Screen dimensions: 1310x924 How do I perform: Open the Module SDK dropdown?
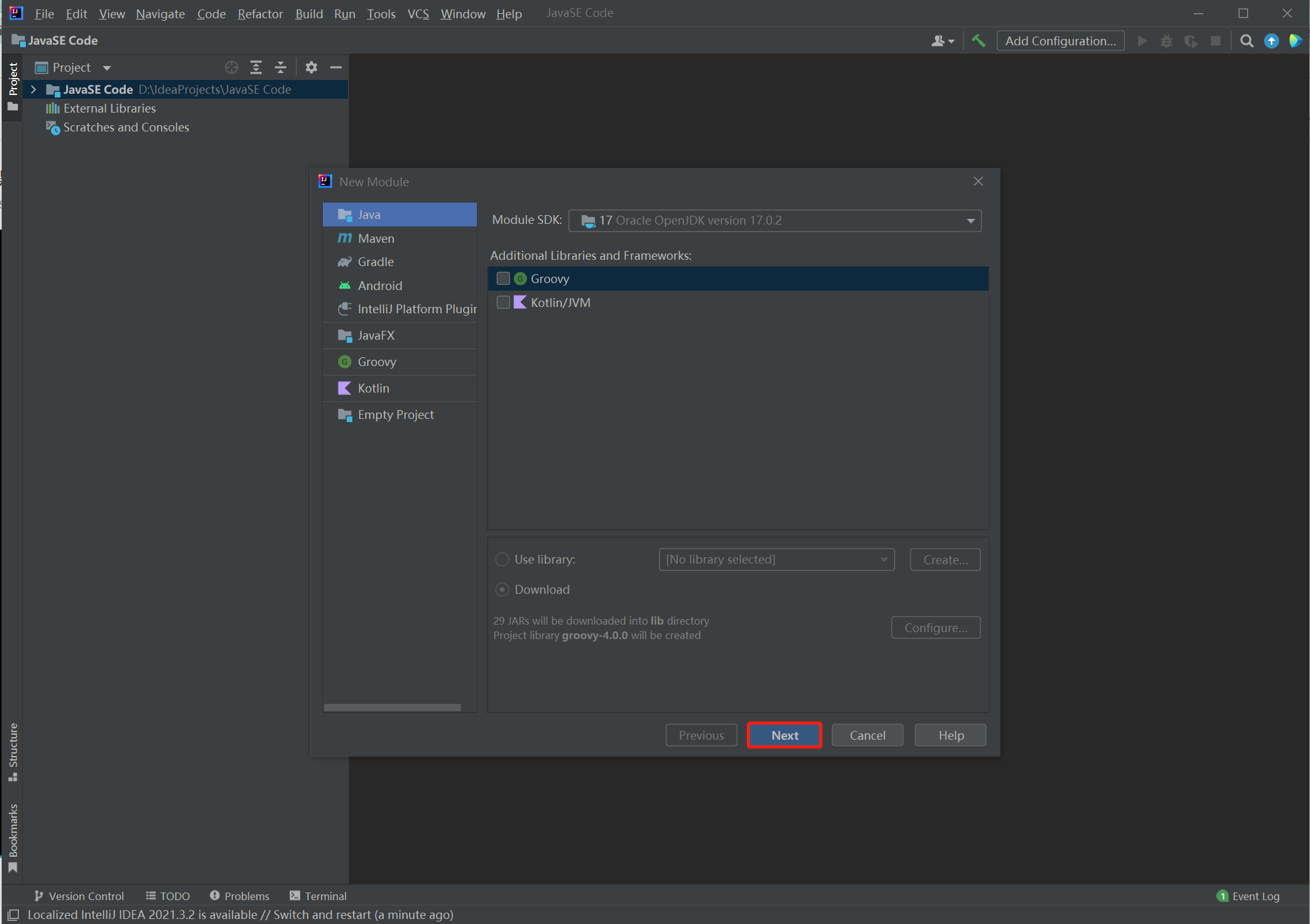point(971,220)
